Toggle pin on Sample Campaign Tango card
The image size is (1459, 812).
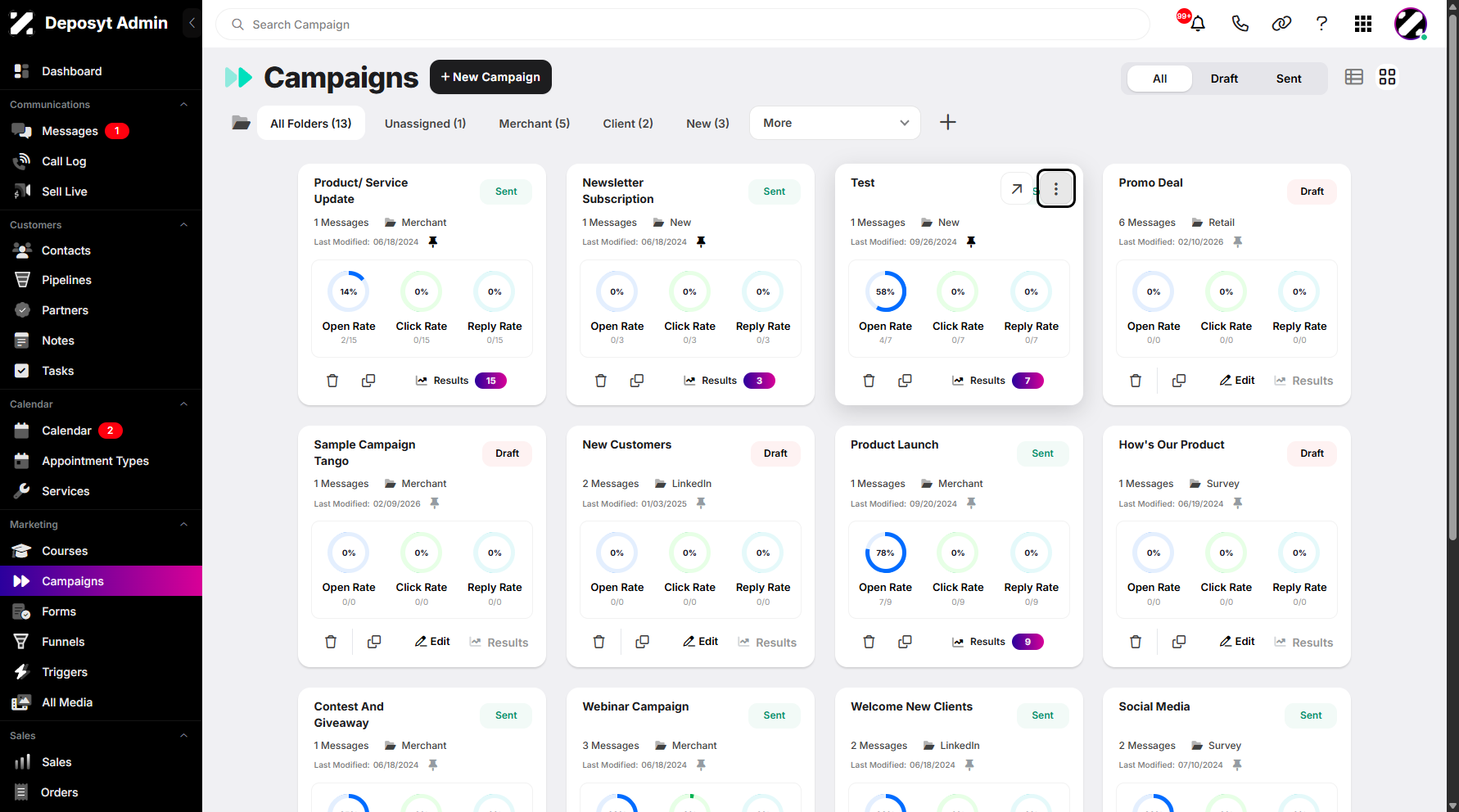coord(435,503)
